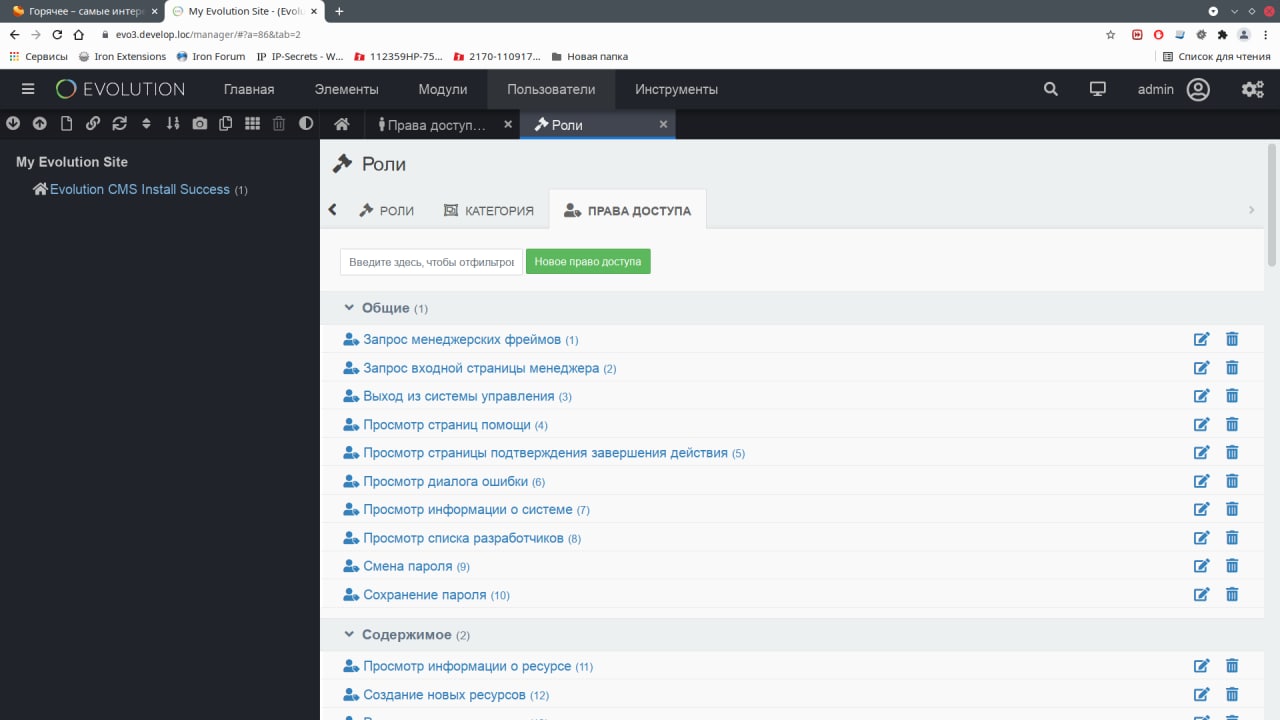1280x720 pixels.
Task: Collapse the 'Содержимое' category
Action: click(x=349, y=634)
